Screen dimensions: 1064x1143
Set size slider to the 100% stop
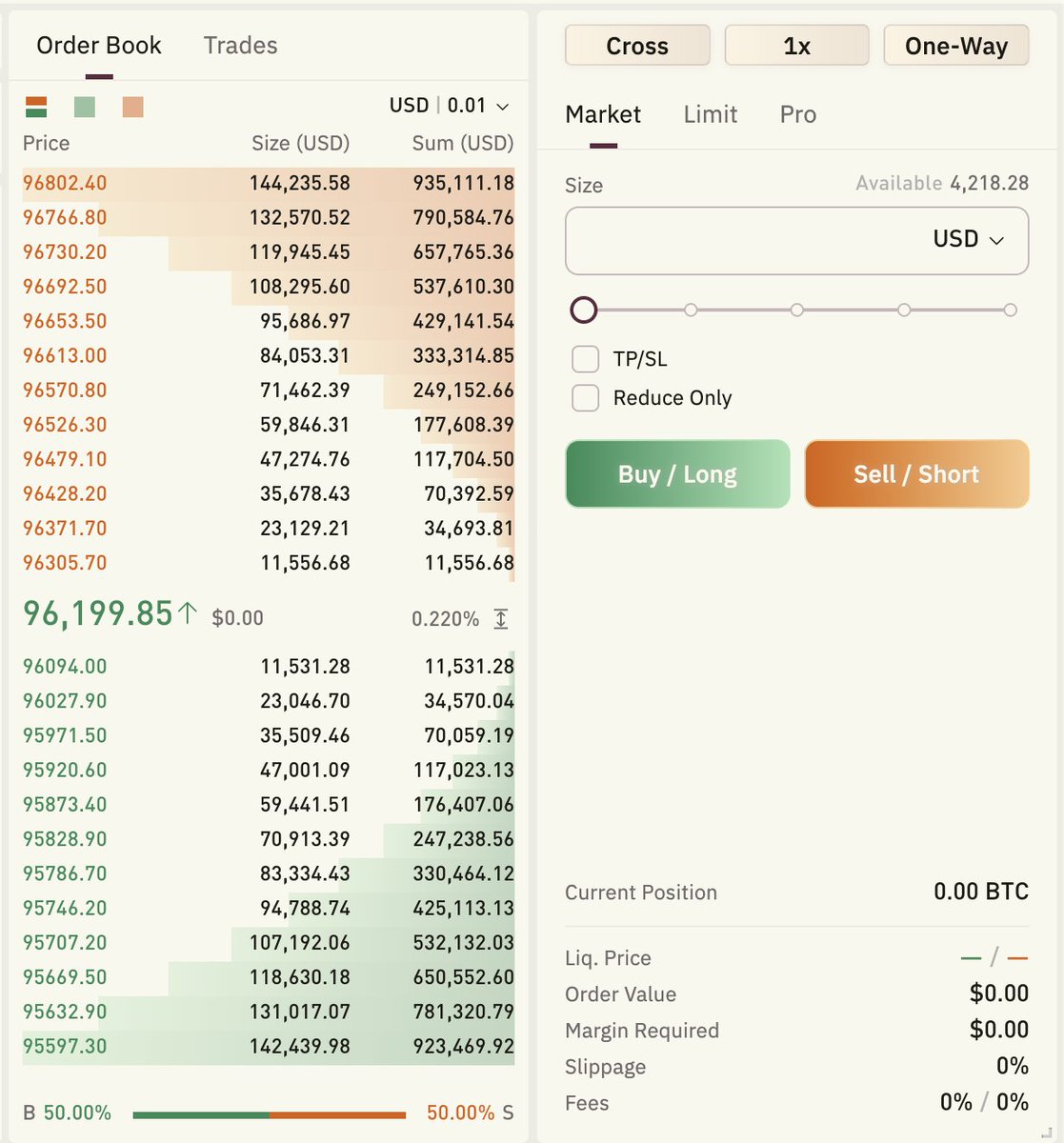(1011, 310)
